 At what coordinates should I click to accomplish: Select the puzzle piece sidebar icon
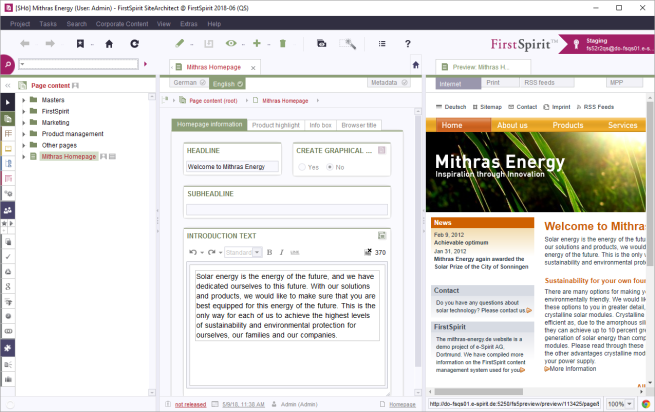[x=8, y=348]
